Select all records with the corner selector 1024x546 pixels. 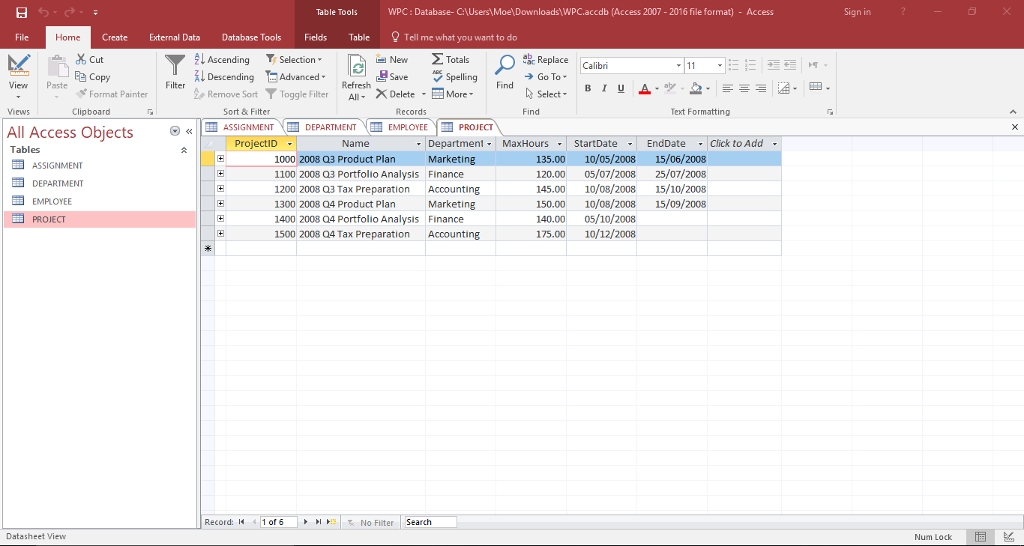pyautogui.click(x=208, y=144)
